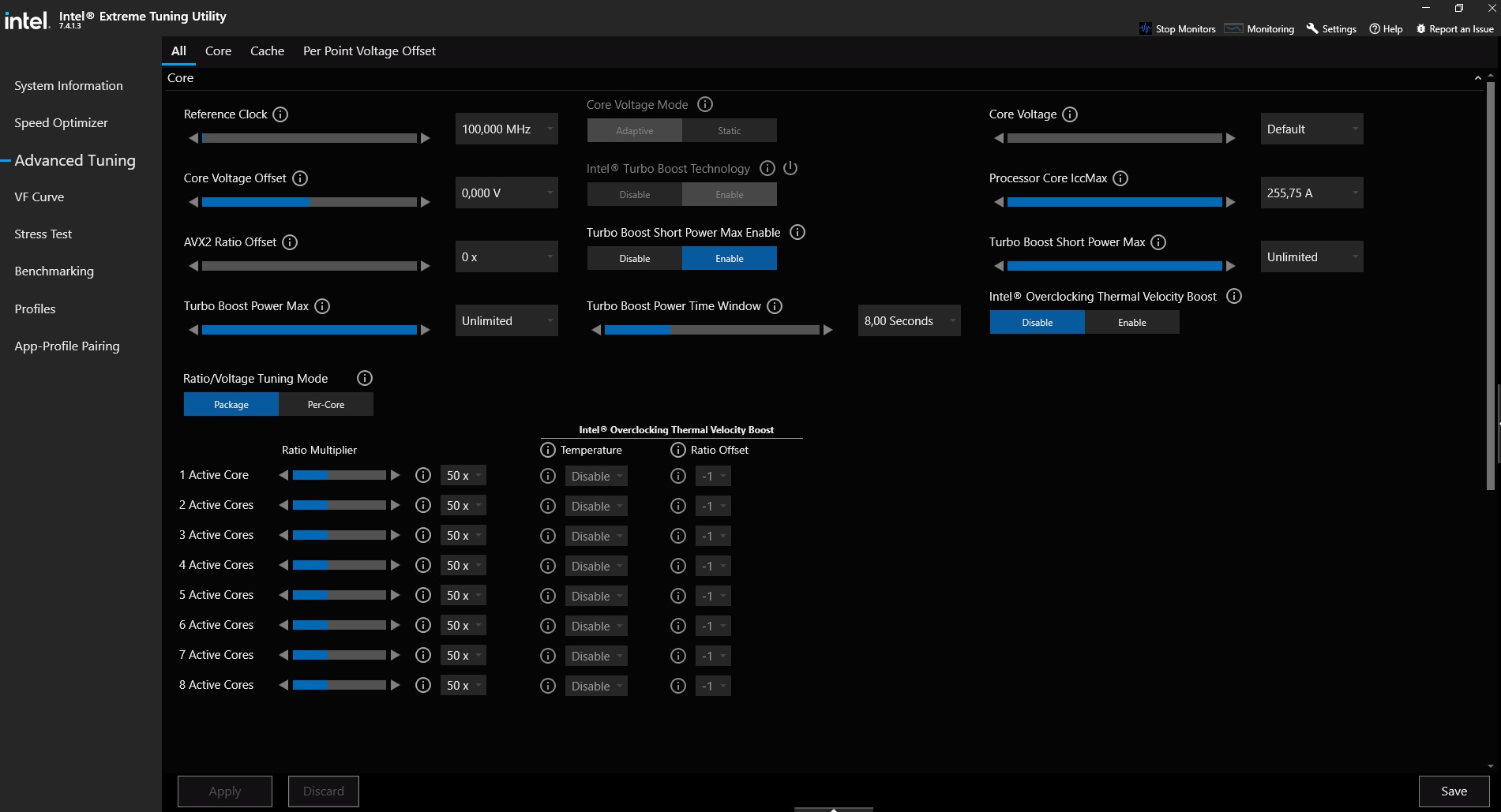Enable Turbo Boost Short Power Max
Image resolution: width=1501 pixels, height=812 pixels.
pos(730,259)
